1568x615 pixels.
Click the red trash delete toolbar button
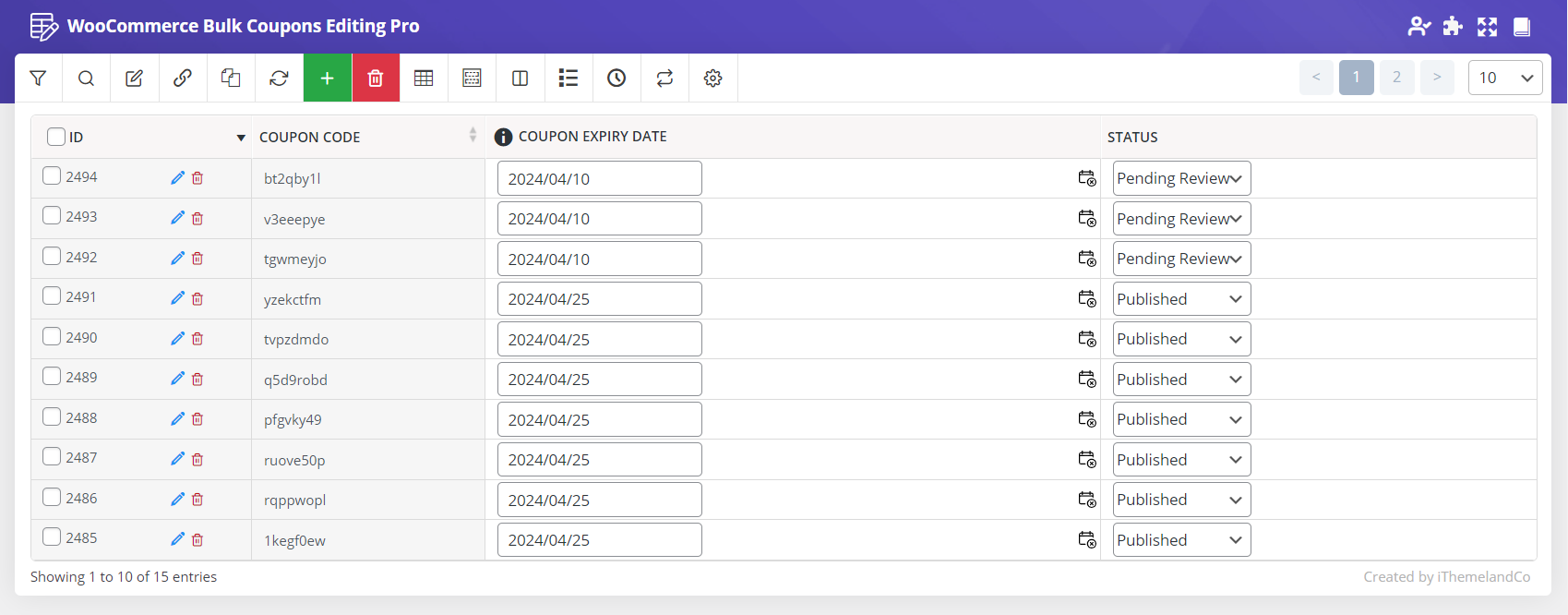coord(376,78)
